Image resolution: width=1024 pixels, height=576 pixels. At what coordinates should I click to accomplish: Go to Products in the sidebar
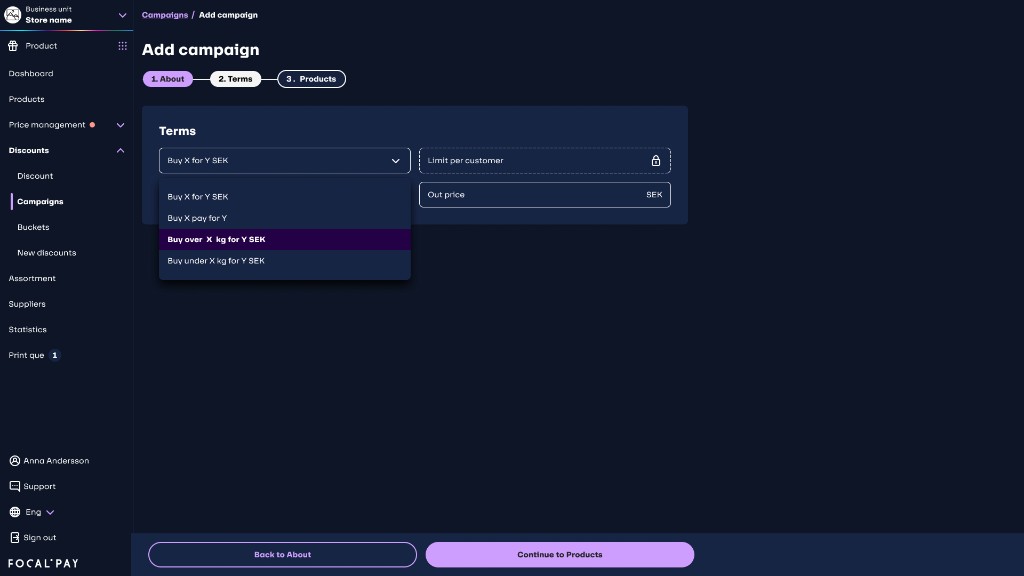tap(27, 99)
